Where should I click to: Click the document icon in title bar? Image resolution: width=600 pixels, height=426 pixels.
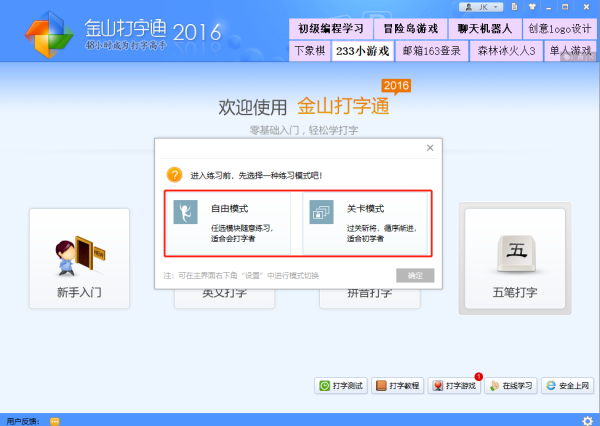[515, 7]
